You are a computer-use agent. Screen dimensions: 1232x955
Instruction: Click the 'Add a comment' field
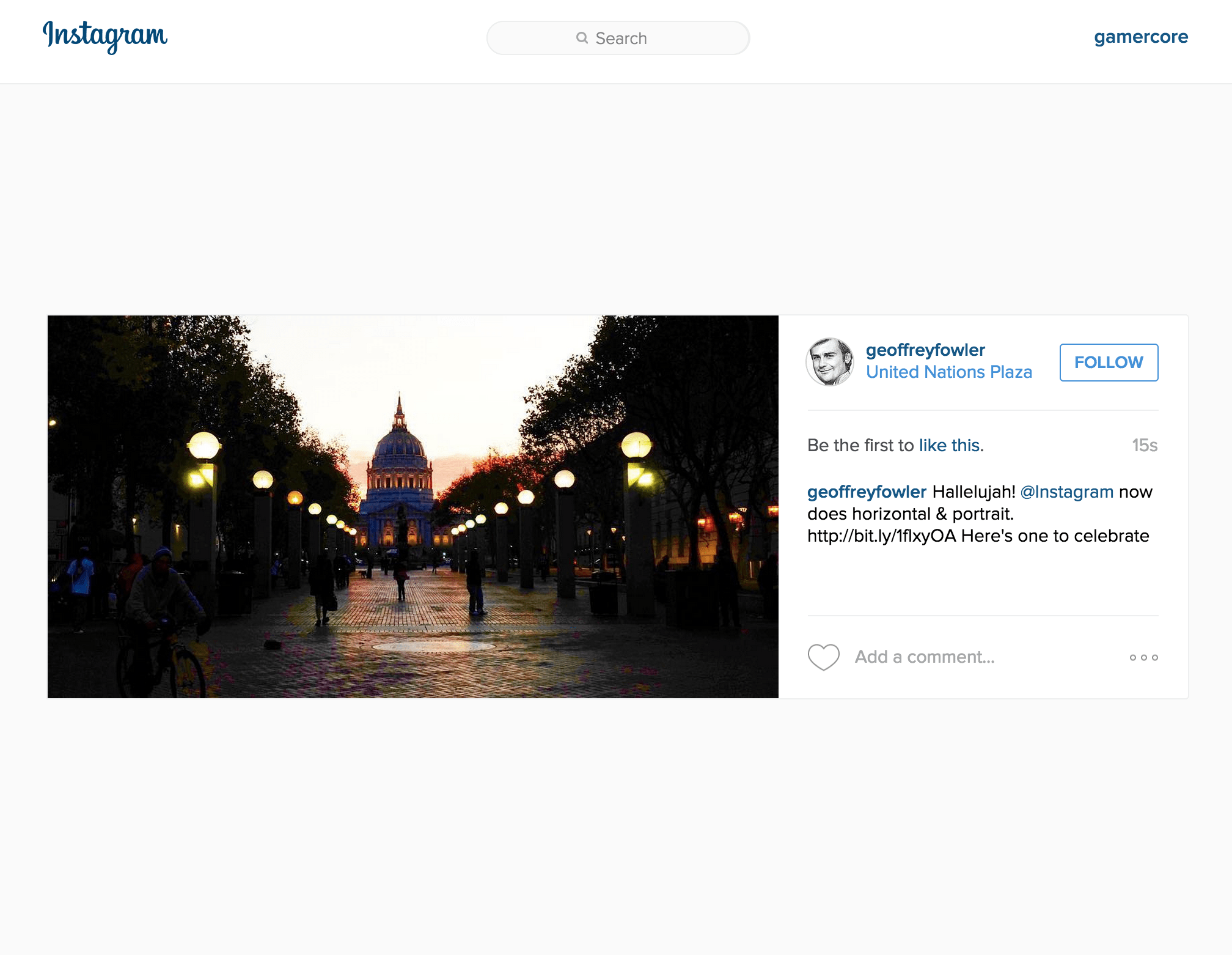click(924, 657)
